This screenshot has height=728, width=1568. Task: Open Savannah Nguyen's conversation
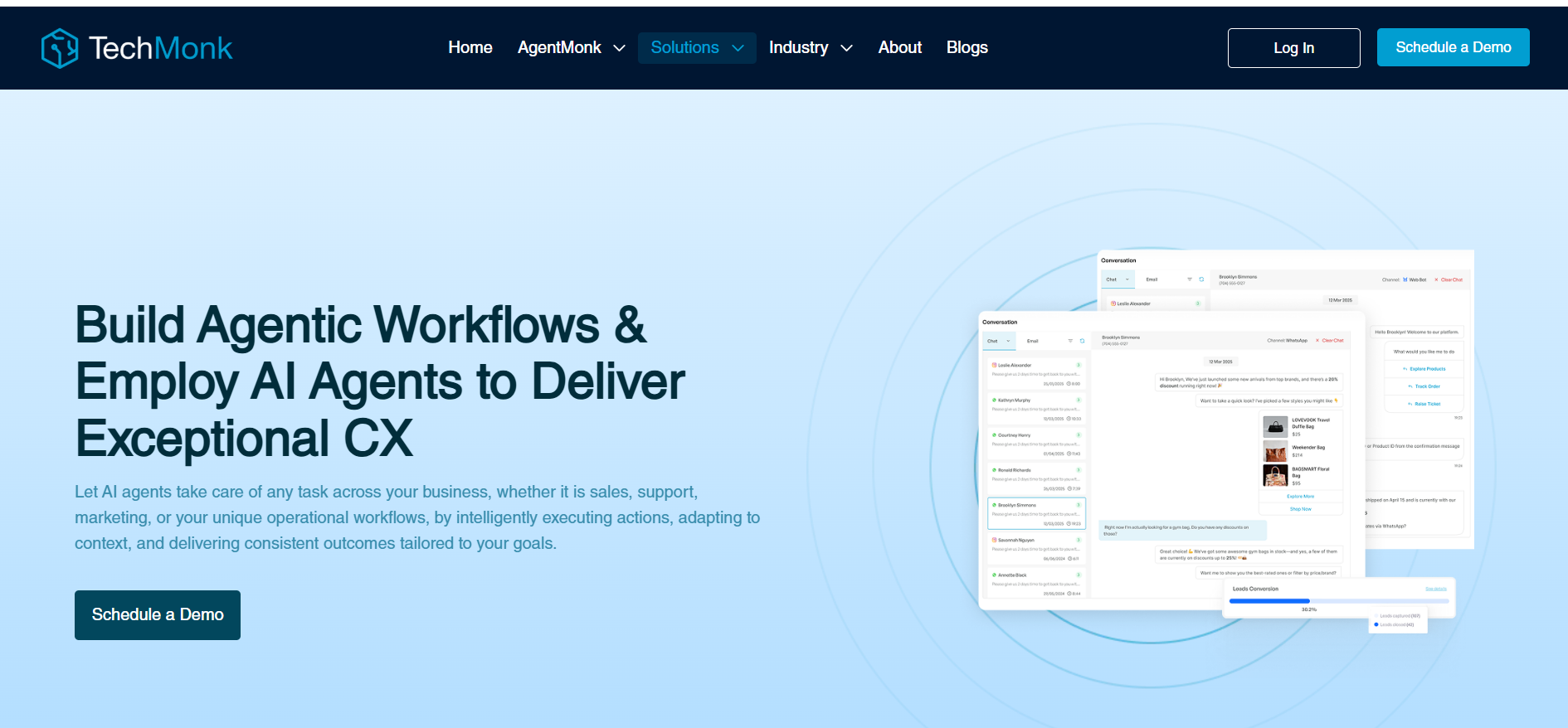coord(1036,550)
